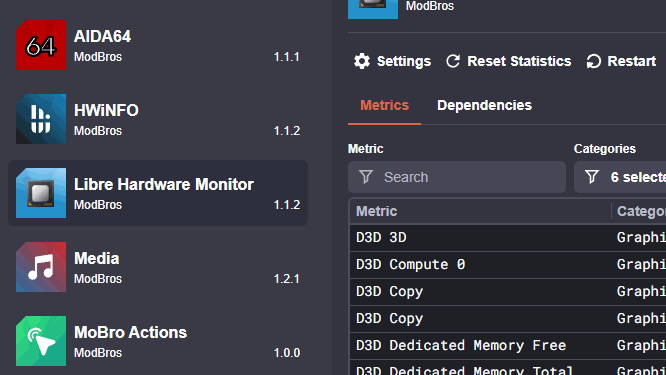Open the Categories '6 selected' dropdown
Screen dimensions: 666x375
tap(620, 177)
